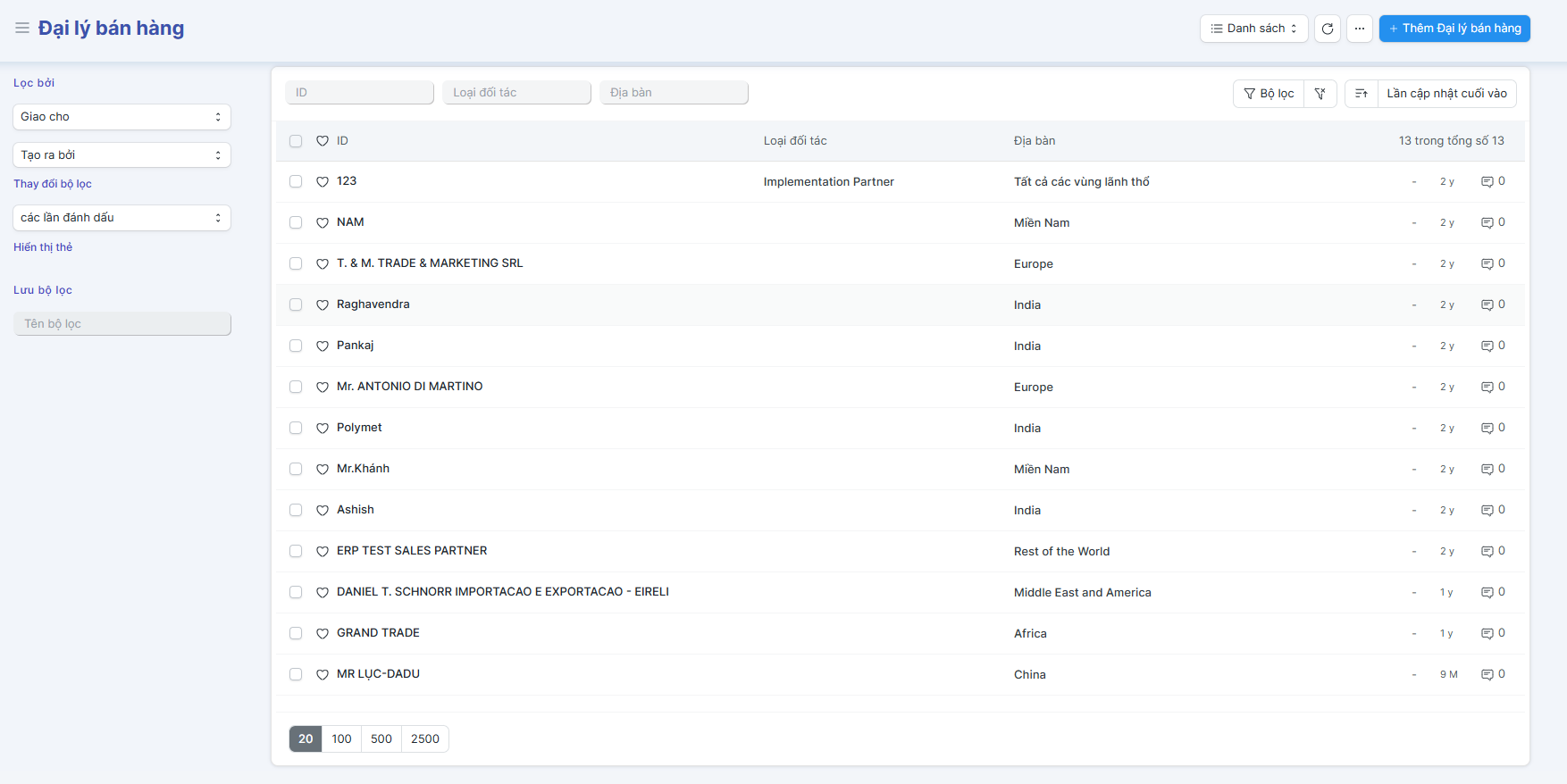This screenshot has height=784, width=1567.
Task: Like the Raghavendra row heart icon
Action: point(323,305)
